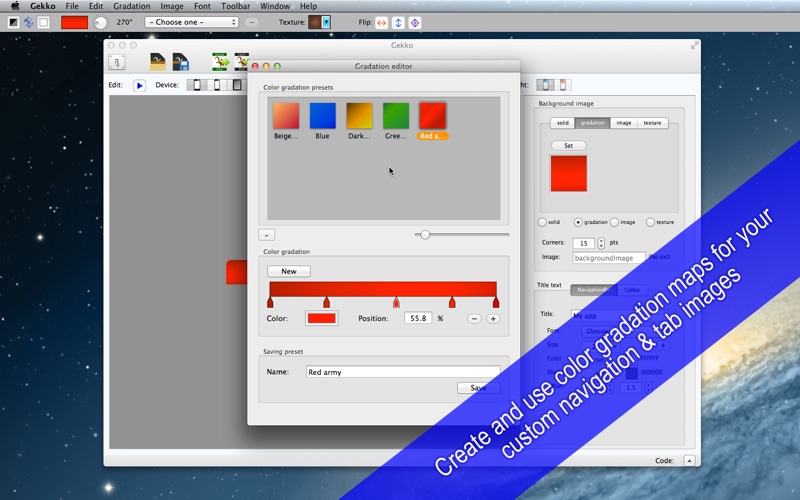This screenshot has height=500, width=800.
Task: Click the Set button in Background image
Action: pyautogui.click(x=568, y=146)
